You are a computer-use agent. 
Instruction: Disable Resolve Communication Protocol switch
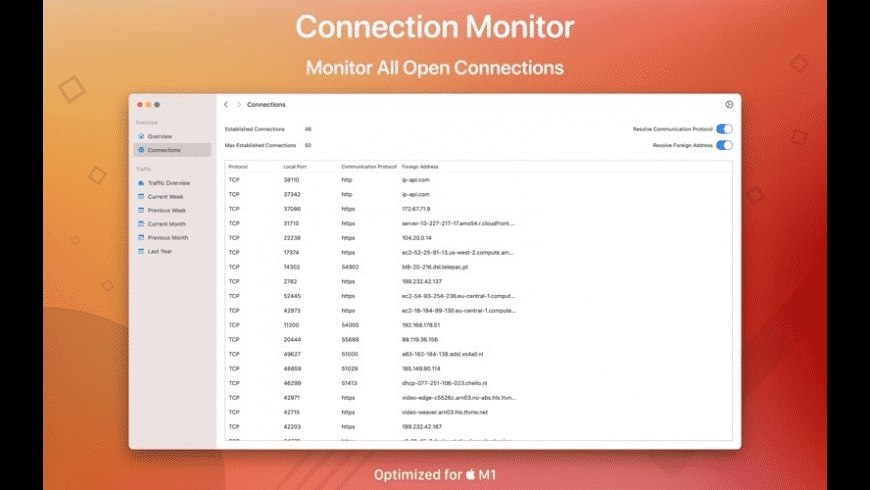tap(724, 129)
